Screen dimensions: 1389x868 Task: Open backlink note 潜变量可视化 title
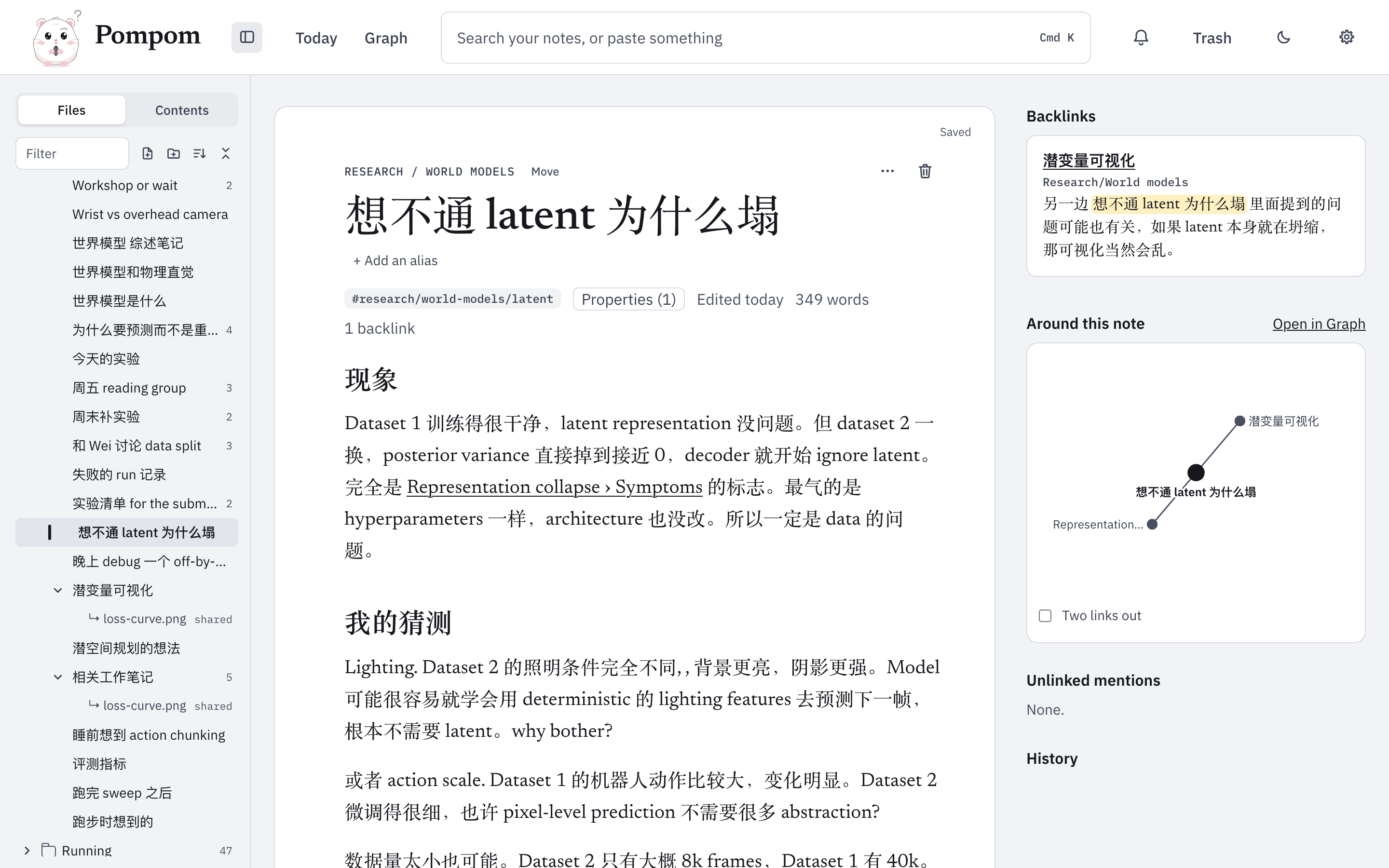click(1088, 161)
